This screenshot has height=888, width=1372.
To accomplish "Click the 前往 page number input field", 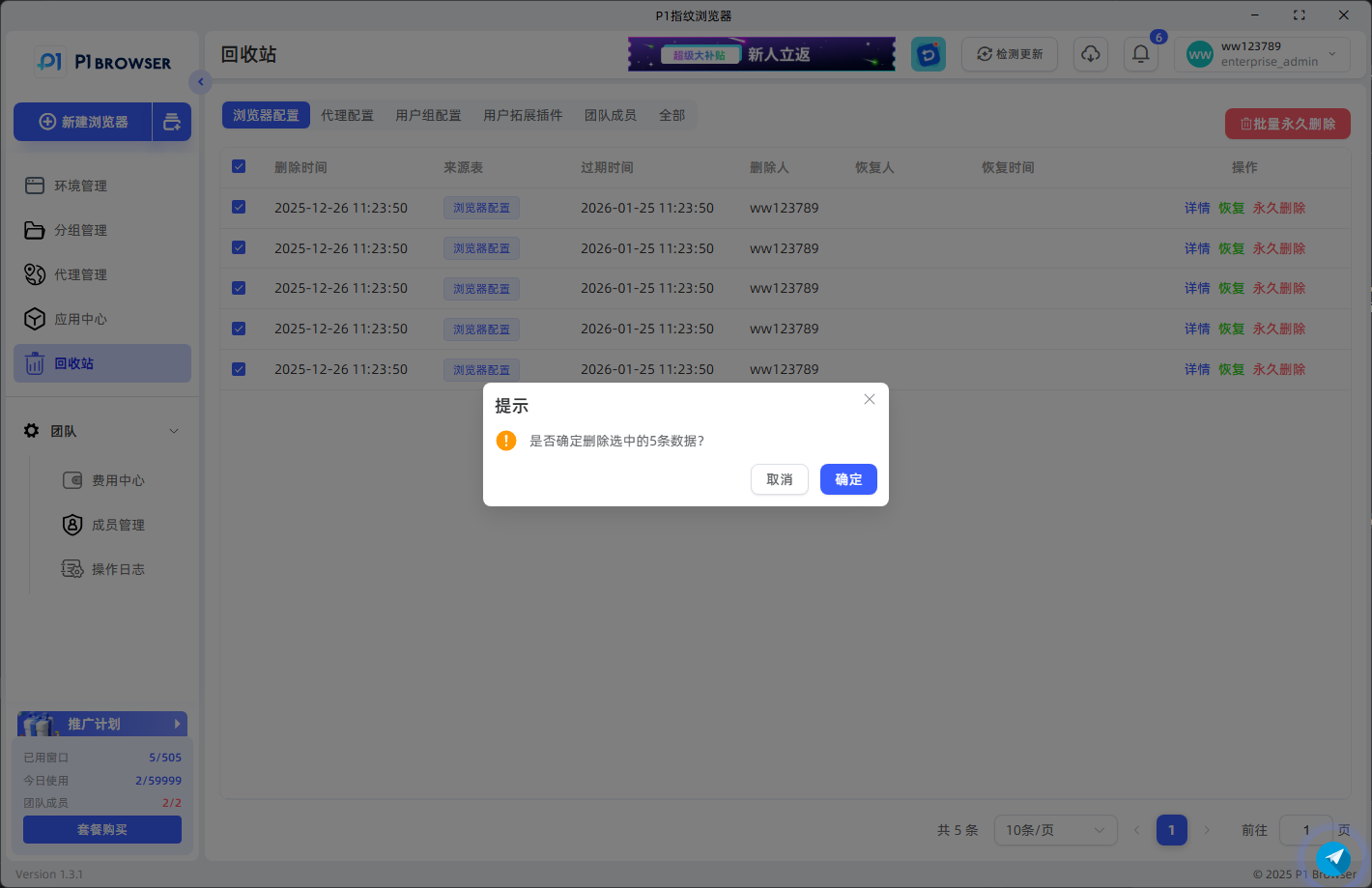I will point(1305,830).
